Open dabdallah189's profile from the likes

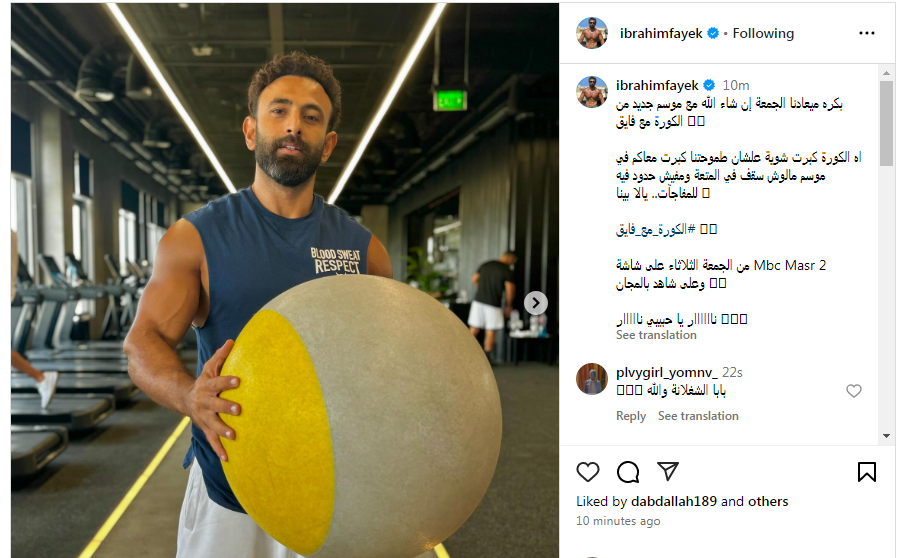click(x=674, y=501)
